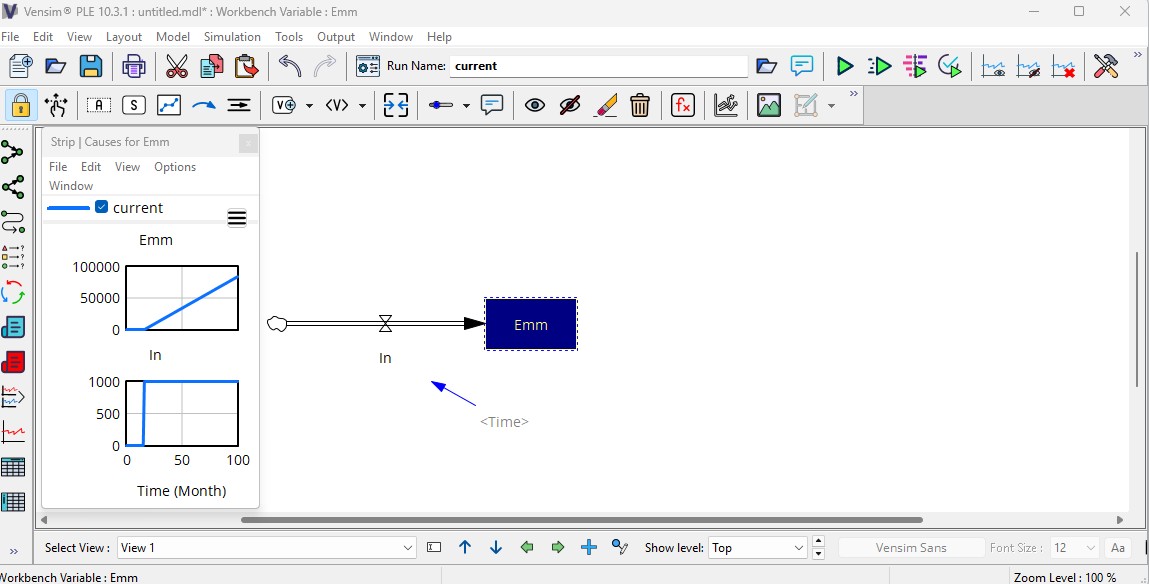
Task: Click the Hide elements crossed-eye icon
Action: [x=569, y=106]
